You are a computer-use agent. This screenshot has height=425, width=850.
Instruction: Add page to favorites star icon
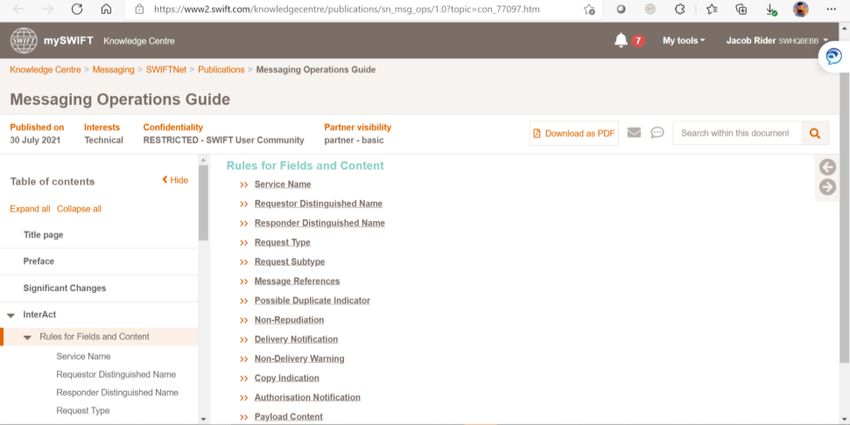coord(589,9)
